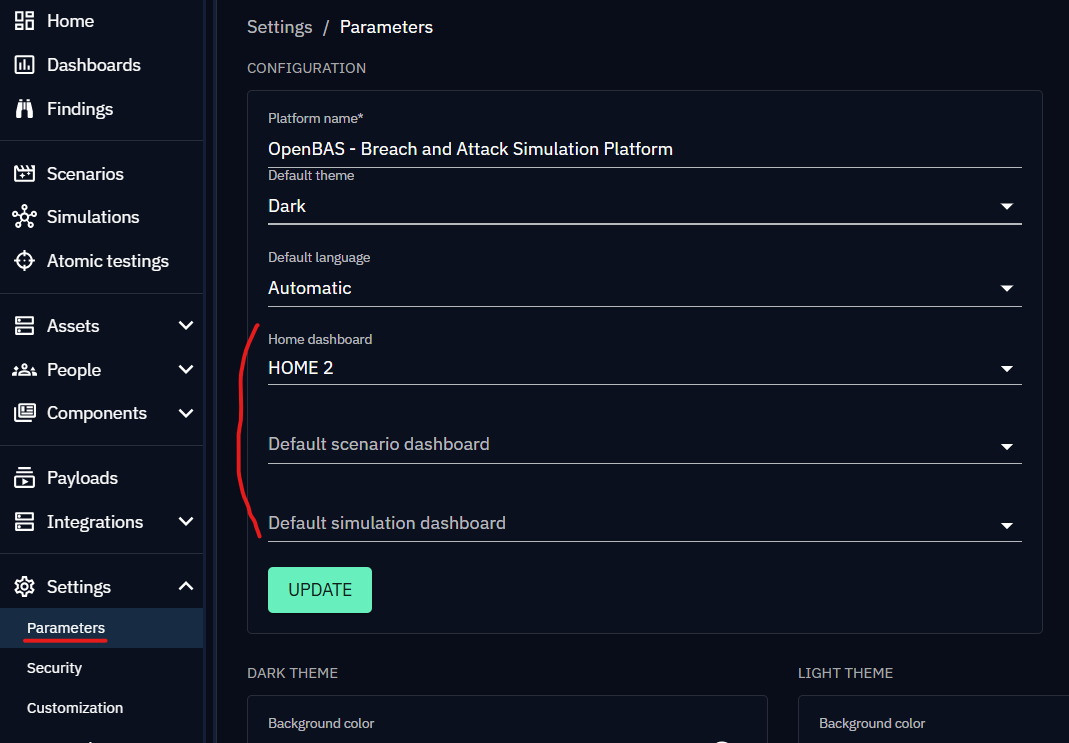
Task: Click the Settings gear icon
Action: 24,587
